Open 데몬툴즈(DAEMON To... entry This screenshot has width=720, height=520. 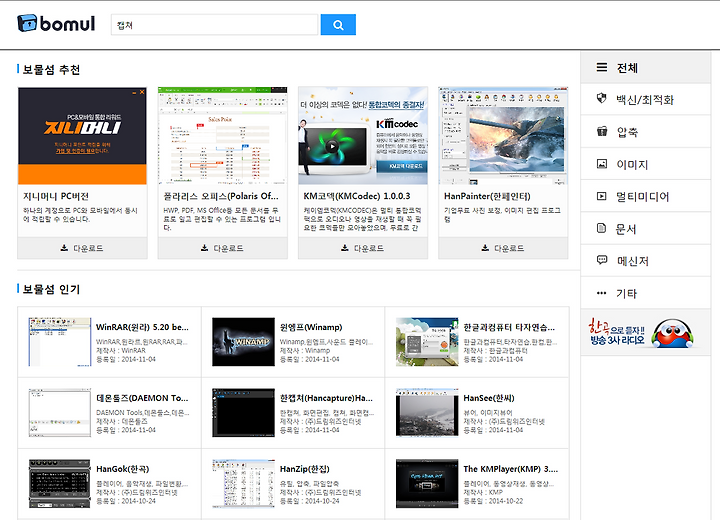(110, 413)
